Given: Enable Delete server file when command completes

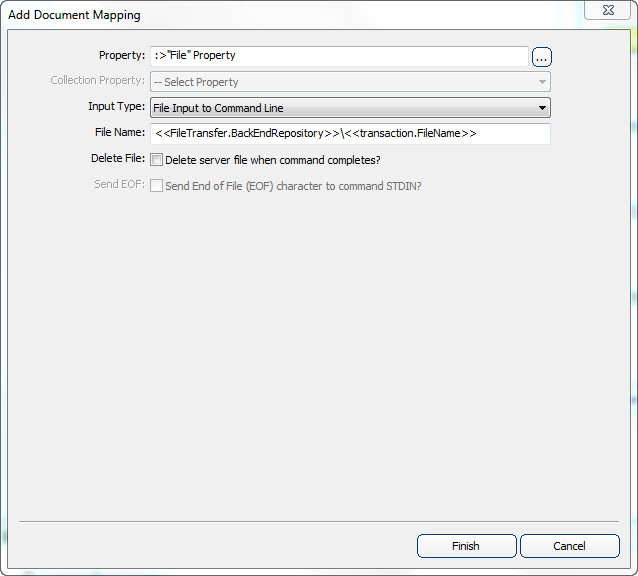Looking at the screenshot, I should pos(157,159).
